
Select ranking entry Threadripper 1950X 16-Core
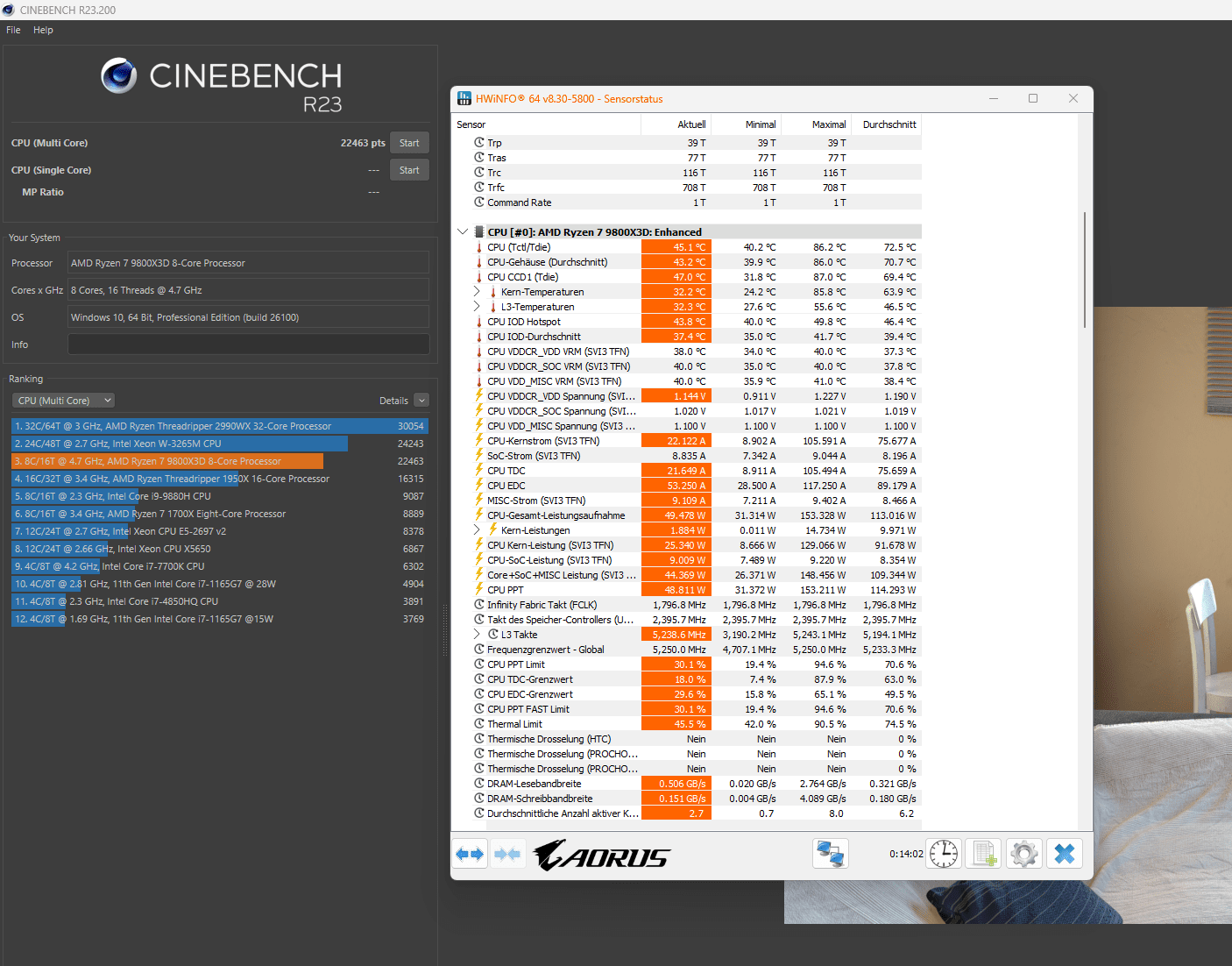(219, 479)
